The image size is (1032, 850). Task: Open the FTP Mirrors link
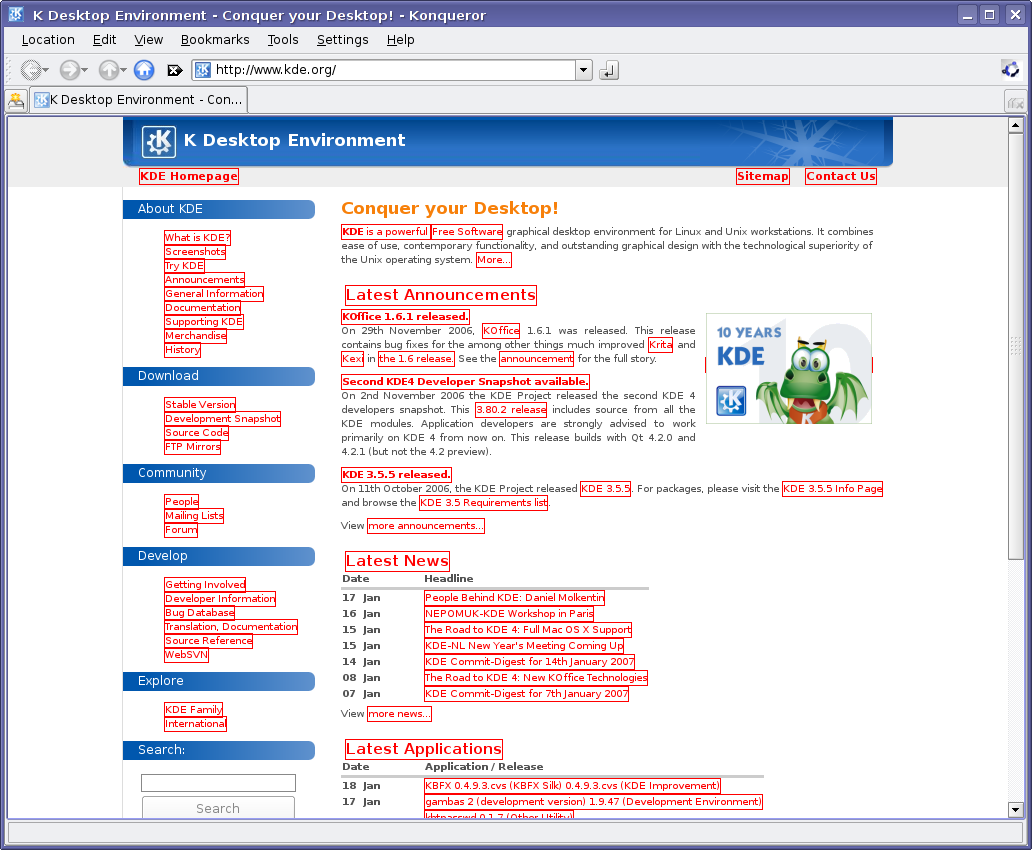pyautogui.click(x=193, y=446)
